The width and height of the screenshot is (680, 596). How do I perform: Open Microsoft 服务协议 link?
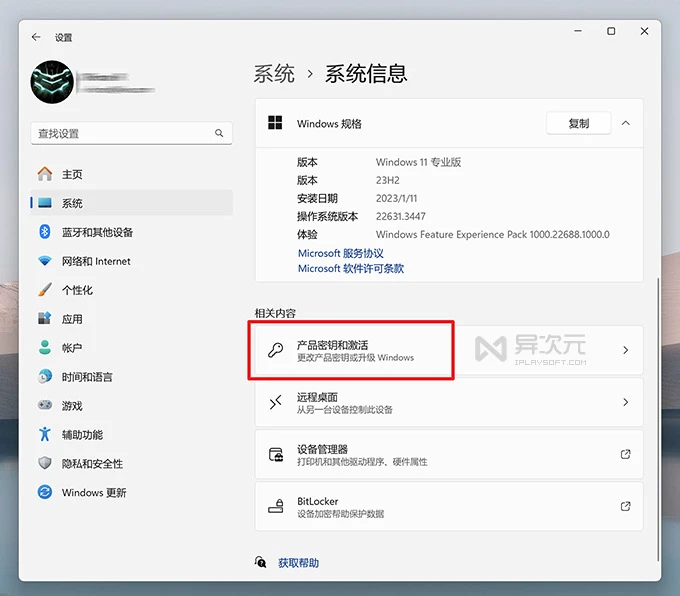point(340,253)
